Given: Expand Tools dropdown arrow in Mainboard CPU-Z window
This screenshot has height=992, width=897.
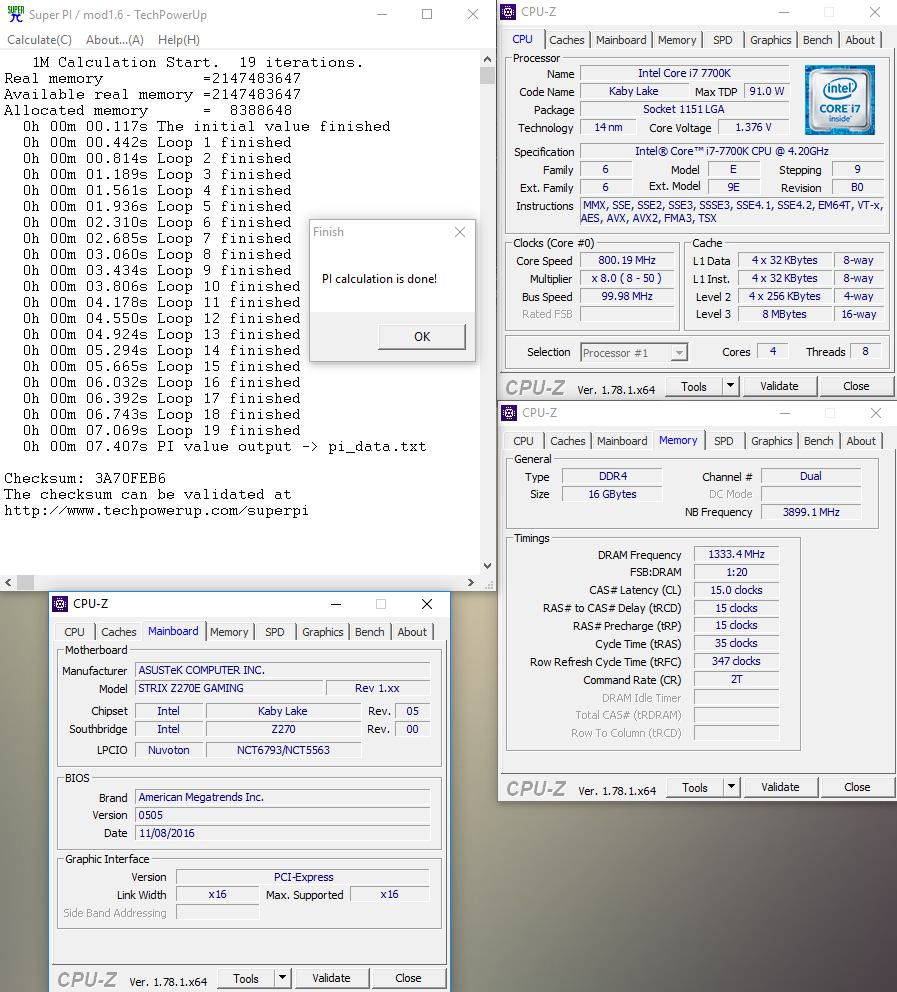Looking at the screenshot, I should click(283, 979).
